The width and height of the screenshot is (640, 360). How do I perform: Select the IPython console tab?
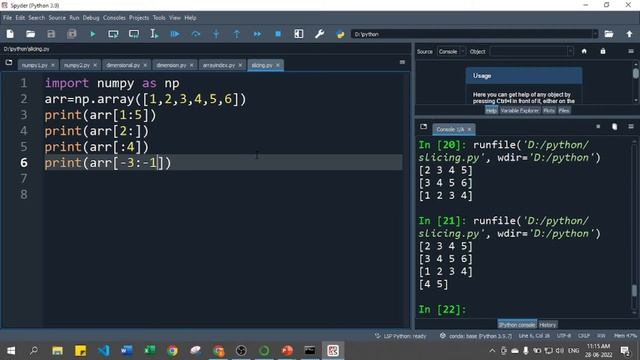click(x=517, y=325)
